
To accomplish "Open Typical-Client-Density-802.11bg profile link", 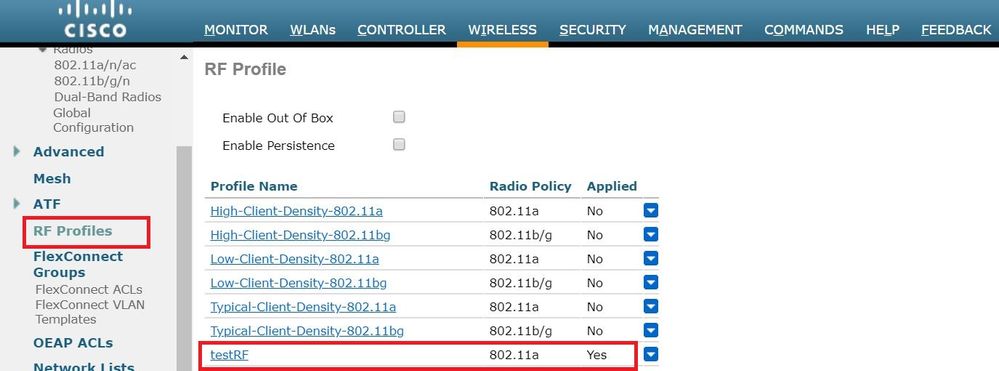I will click(x=306, y=331).
